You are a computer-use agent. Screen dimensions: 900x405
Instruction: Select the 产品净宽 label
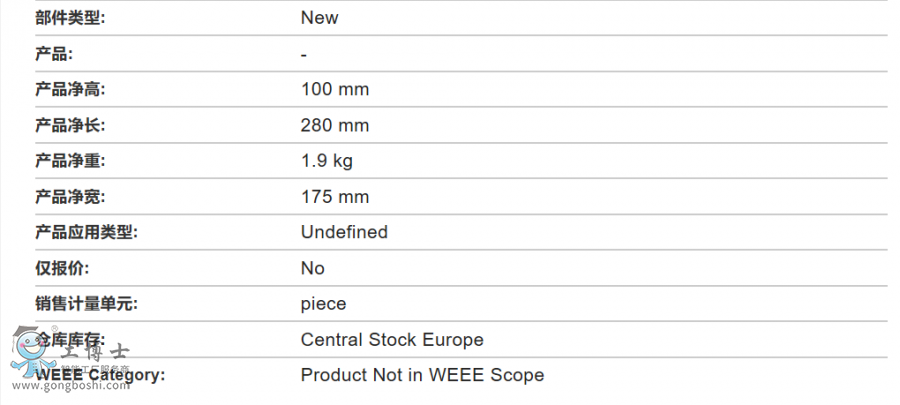(71, 197)
